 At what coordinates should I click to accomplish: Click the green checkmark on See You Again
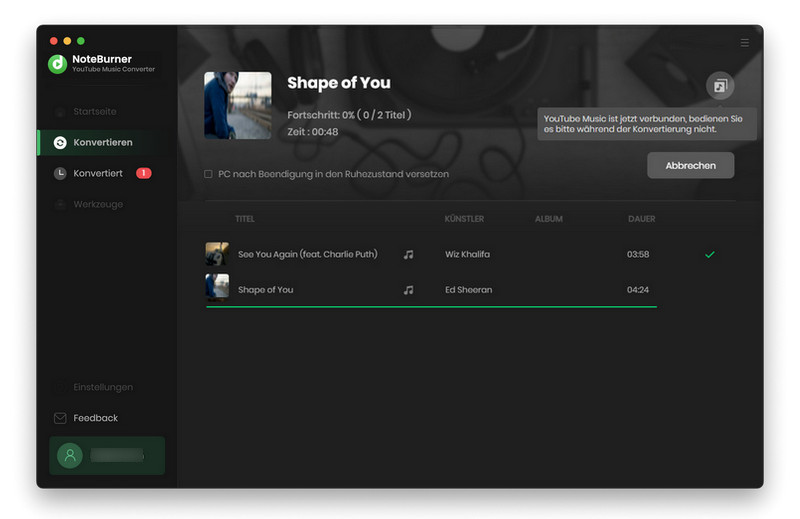710,254
